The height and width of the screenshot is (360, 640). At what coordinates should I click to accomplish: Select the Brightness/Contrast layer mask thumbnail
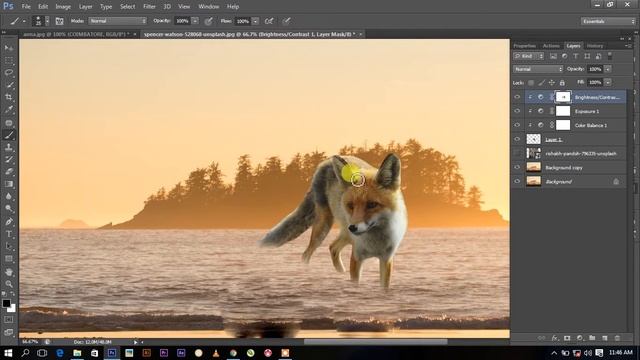point(563,97)
